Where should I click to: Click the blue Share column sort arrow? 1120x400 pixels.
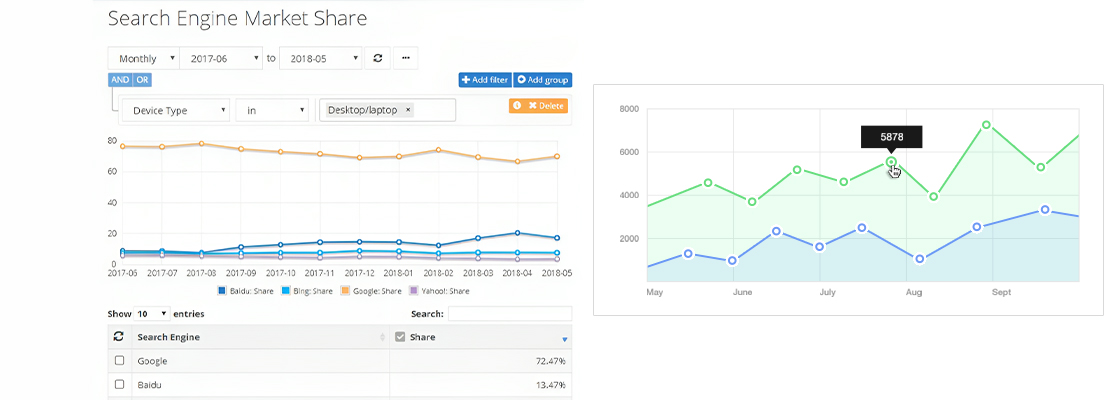(x=564, y=339)
